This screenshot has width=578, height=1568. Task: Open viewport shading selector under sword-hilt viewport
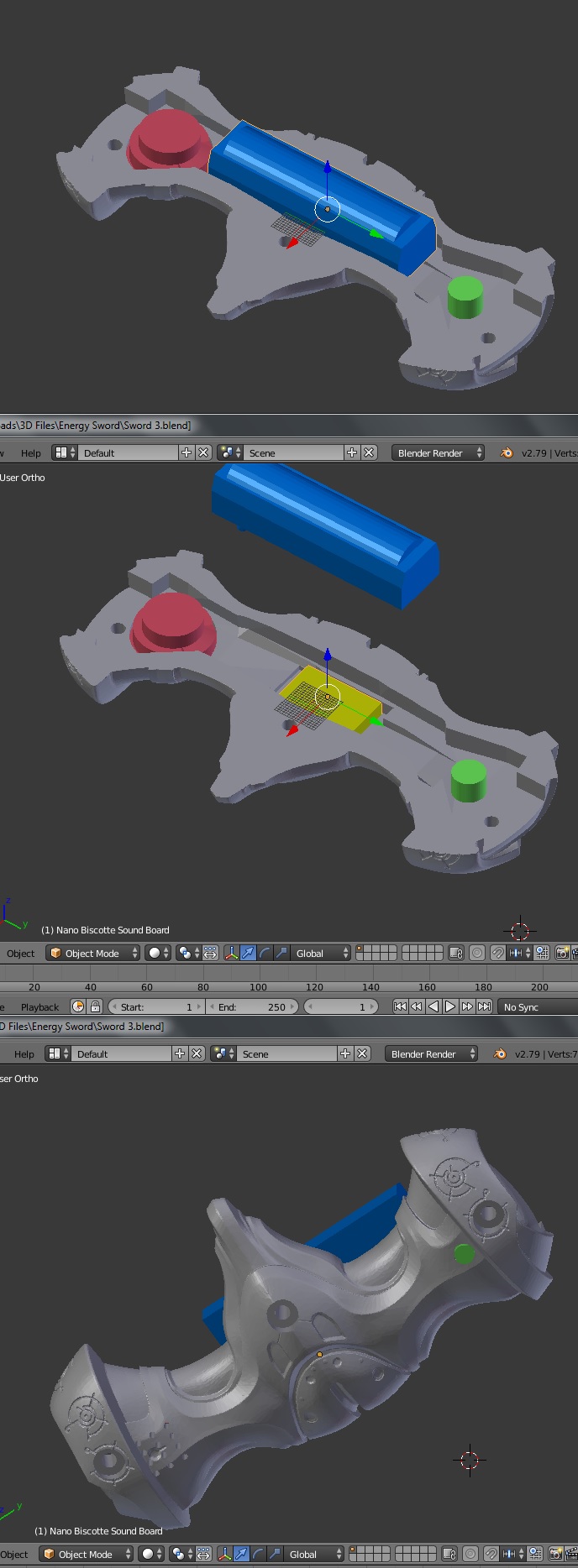point(151,1554)
